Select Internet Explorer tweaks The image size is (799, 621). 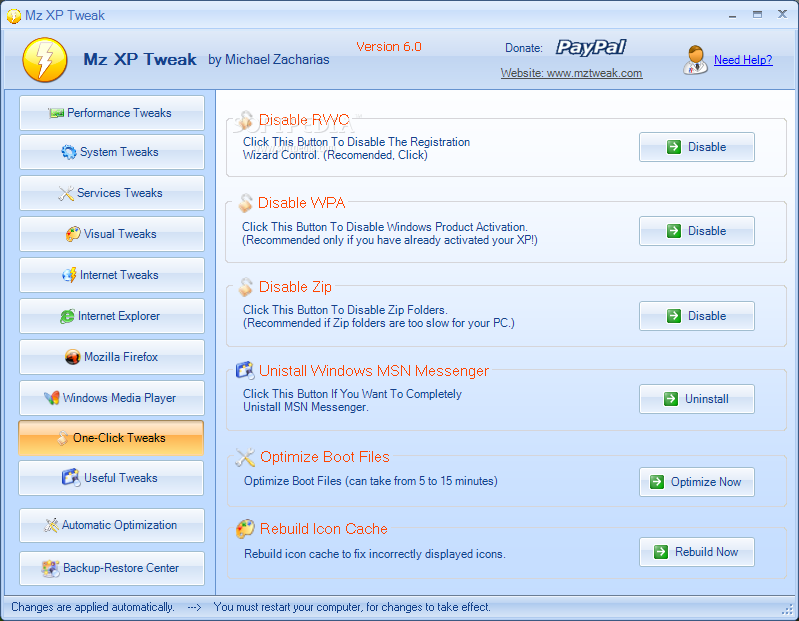coord(112,316)
